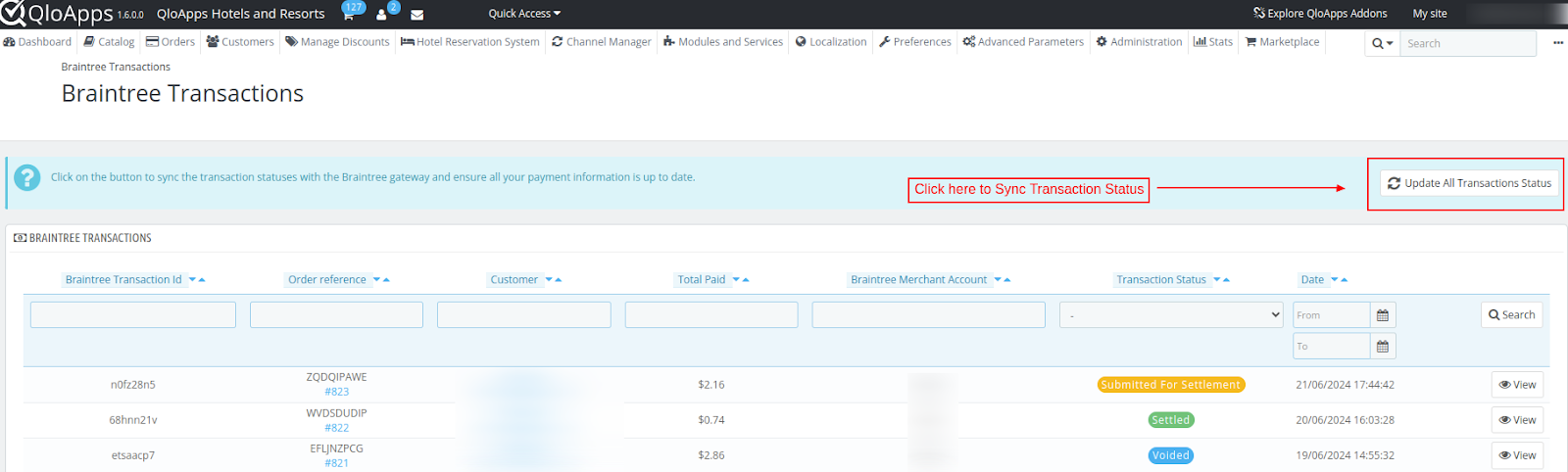Sort Order reference descending arrow
1568x472 pixels.
376,280
